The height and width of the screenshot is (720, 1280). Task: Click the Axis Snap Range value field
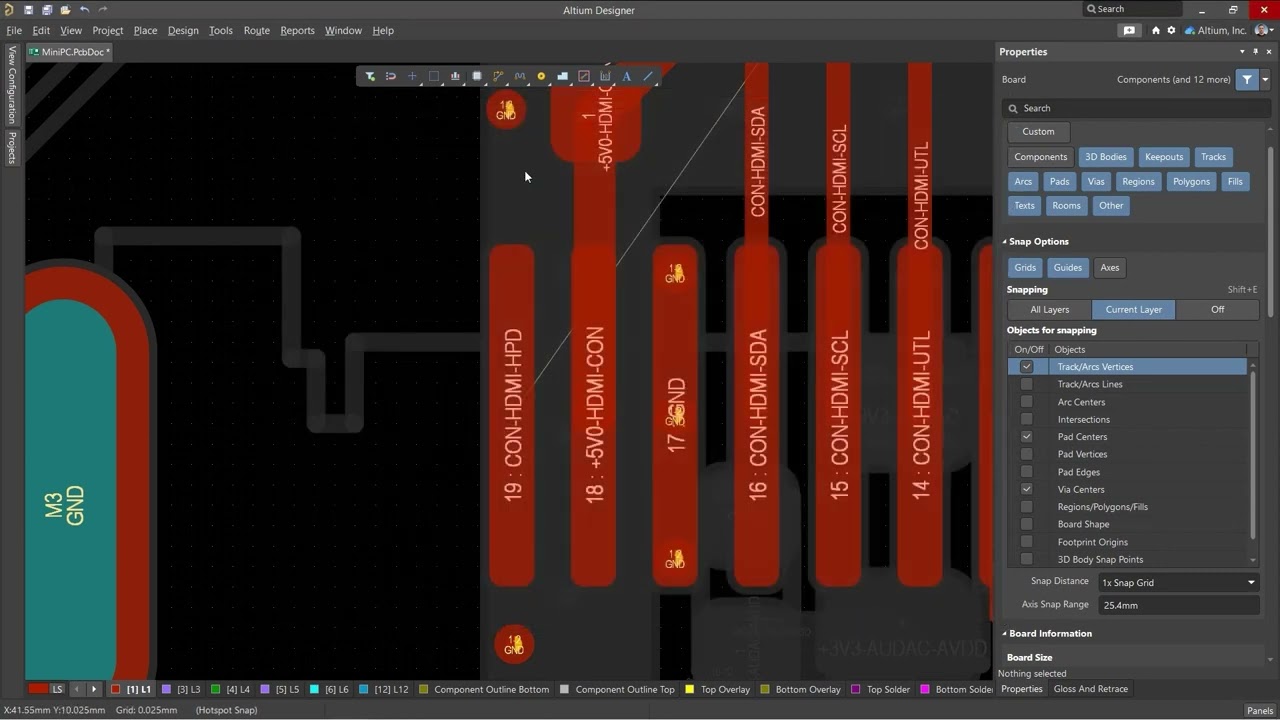point(1178,605)
